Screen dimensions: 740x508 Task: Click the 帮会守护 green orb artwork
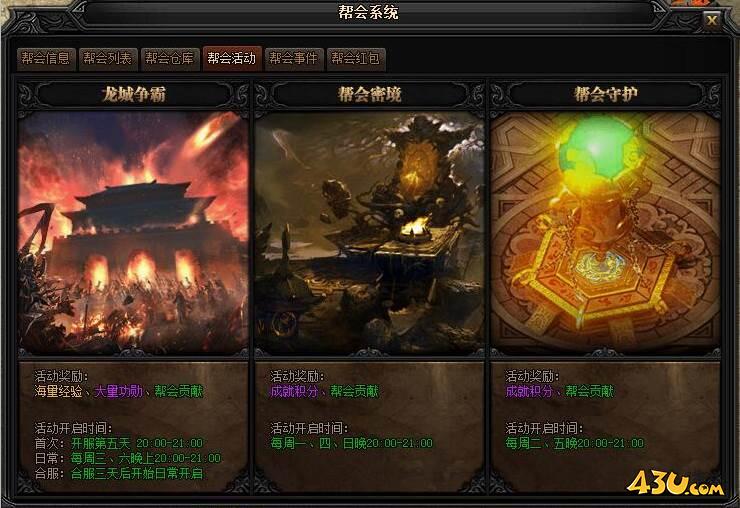click(x=605, y=233)
